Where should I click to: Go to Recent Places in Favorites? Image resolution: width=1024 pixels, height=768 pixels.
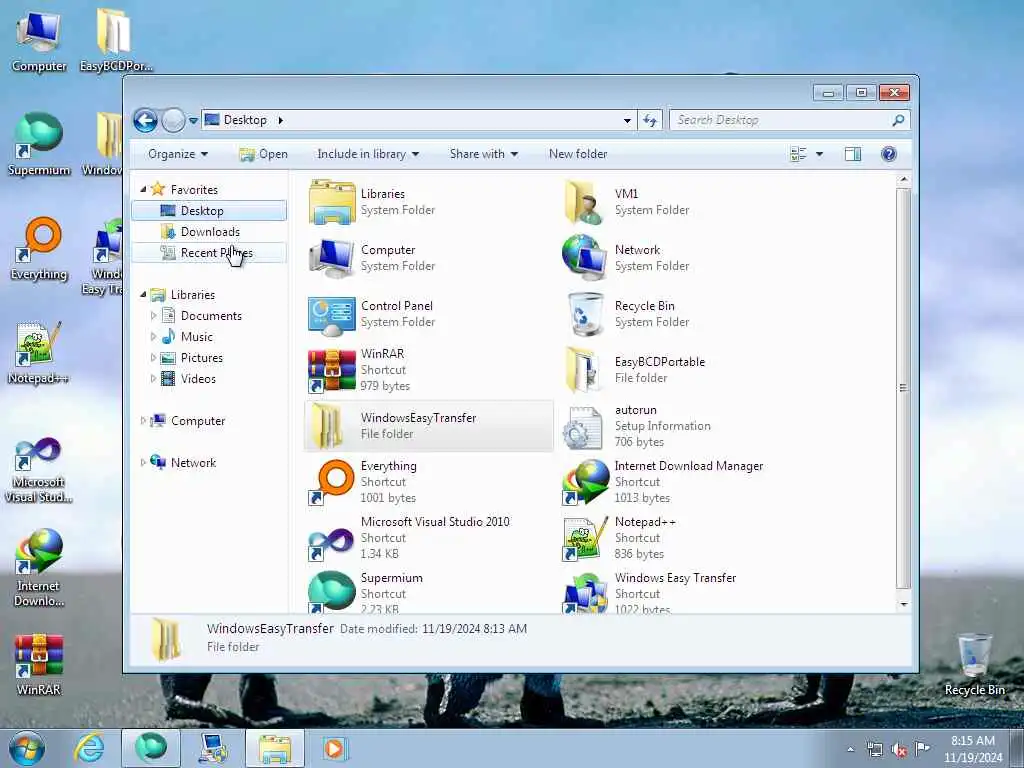(x=209, y=253)
